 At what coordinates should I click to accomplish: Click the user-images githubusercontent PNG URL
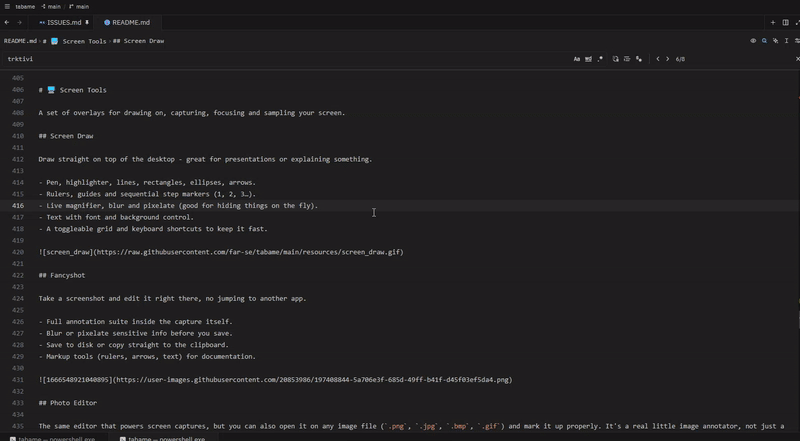(312, 380)
